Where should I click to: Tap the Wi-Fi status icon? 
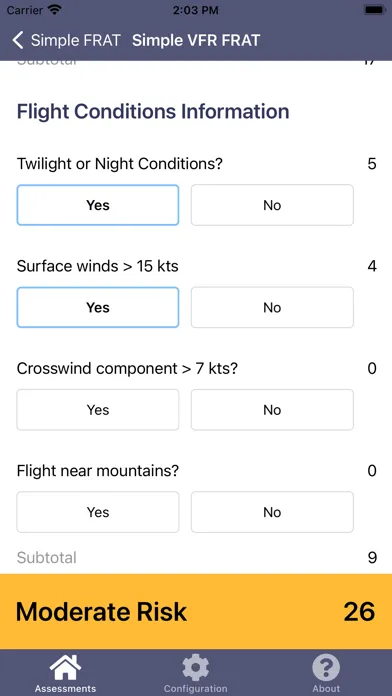55,10
